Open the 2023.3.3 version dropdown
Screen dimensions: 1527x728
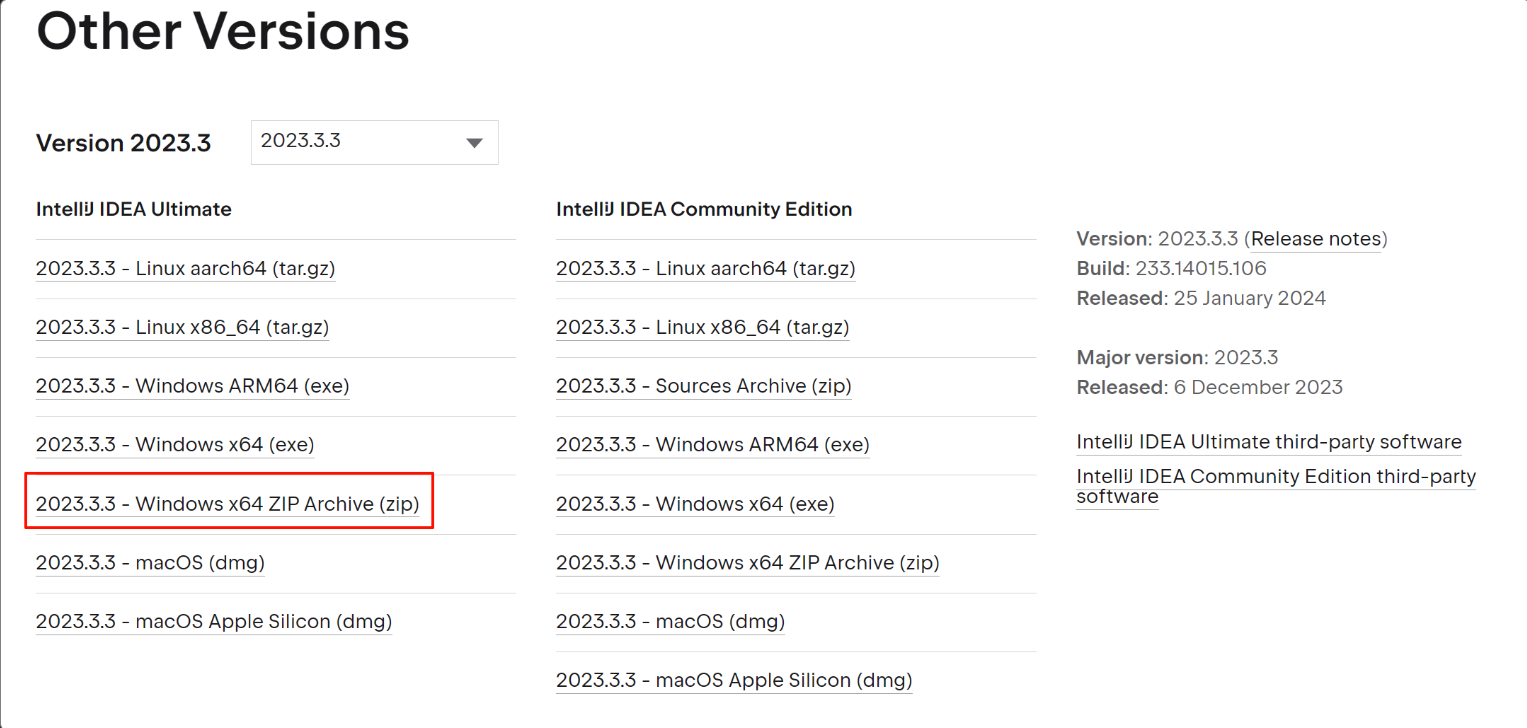point(374,142)
